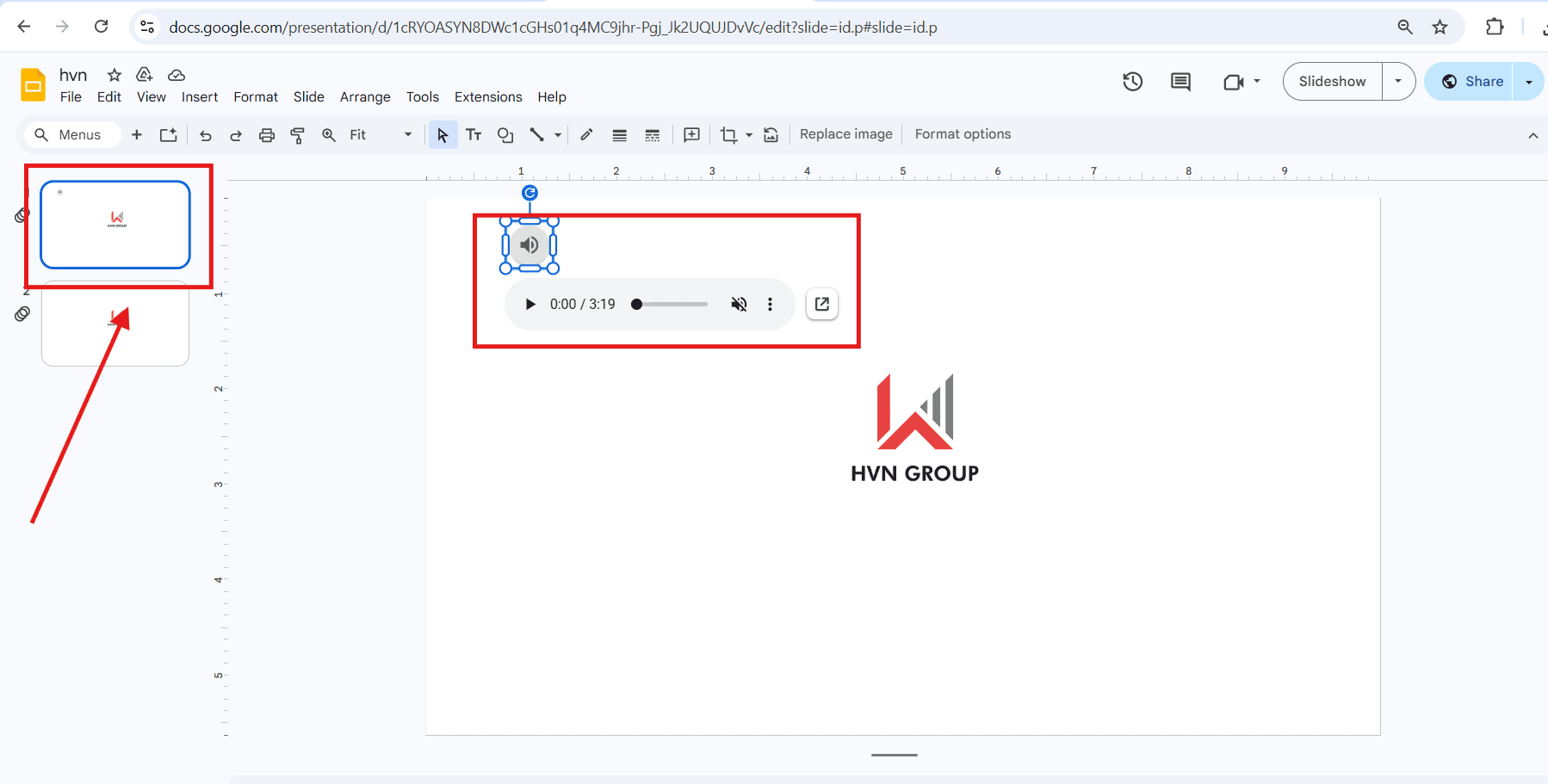This screenshot has height=784, width=1548.
Task: Click the presentation title hvn
Action: coord(73,75)
